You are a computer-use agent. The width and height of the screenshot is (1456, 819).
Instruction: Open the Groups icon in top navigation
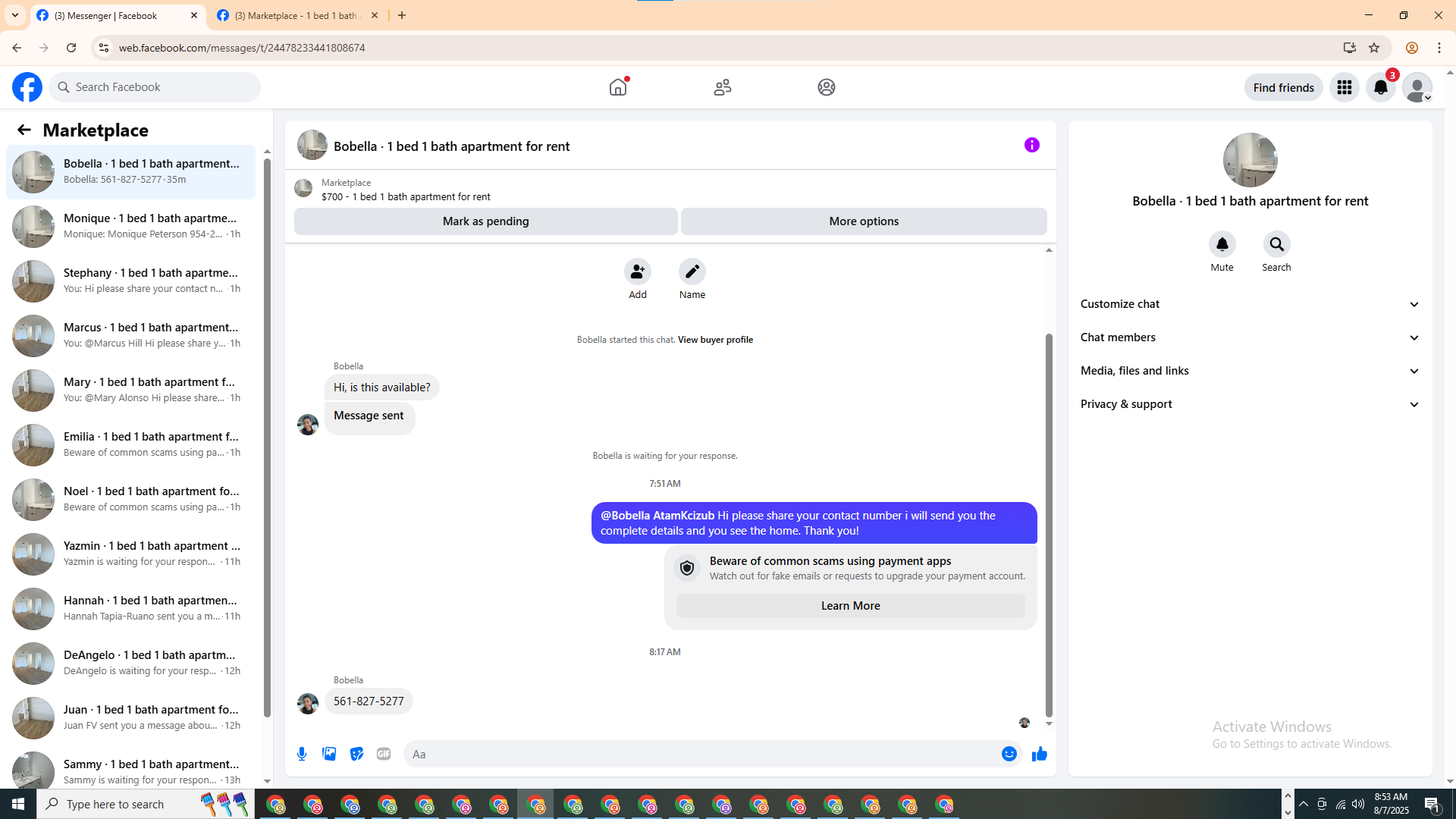(x=827, y=87)
